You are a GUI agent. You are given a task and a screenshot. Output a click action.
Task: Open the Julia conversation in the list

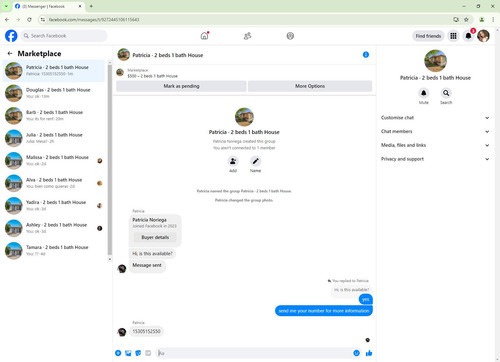(54, 138)
